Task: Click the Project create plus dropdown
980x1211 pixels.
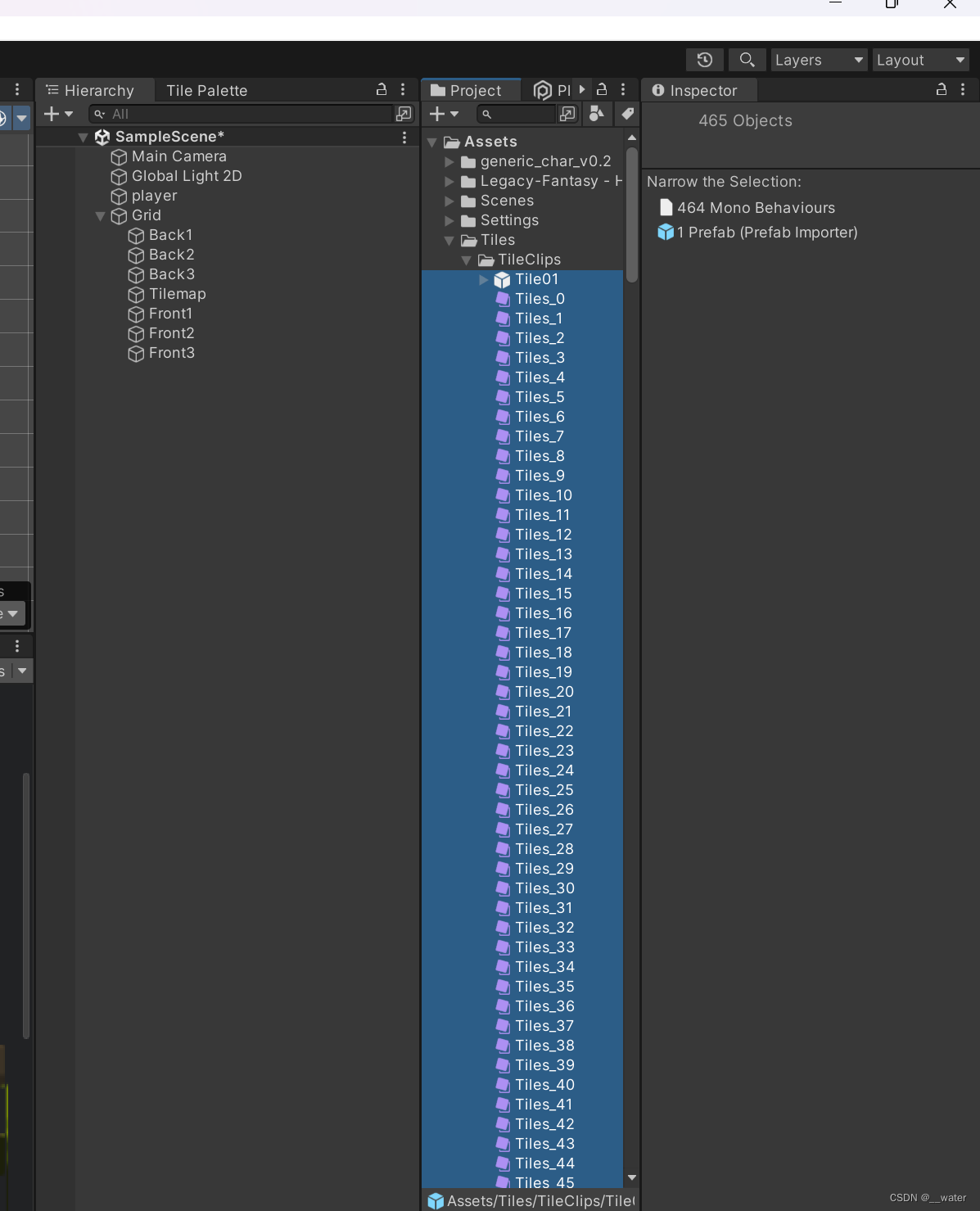Action: (x=444, y=114)
